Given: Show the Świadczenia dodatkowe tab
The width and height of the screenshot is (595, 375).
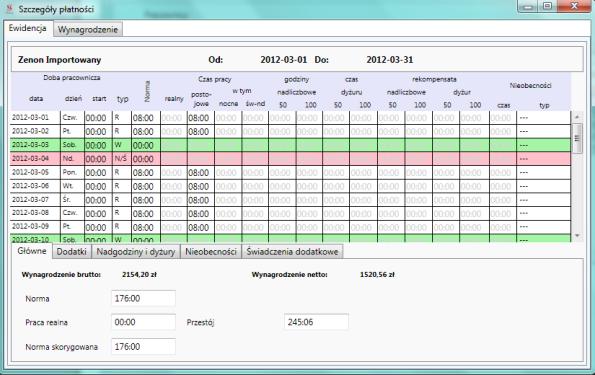Looking at the screenshot, I should coord(292,252).
